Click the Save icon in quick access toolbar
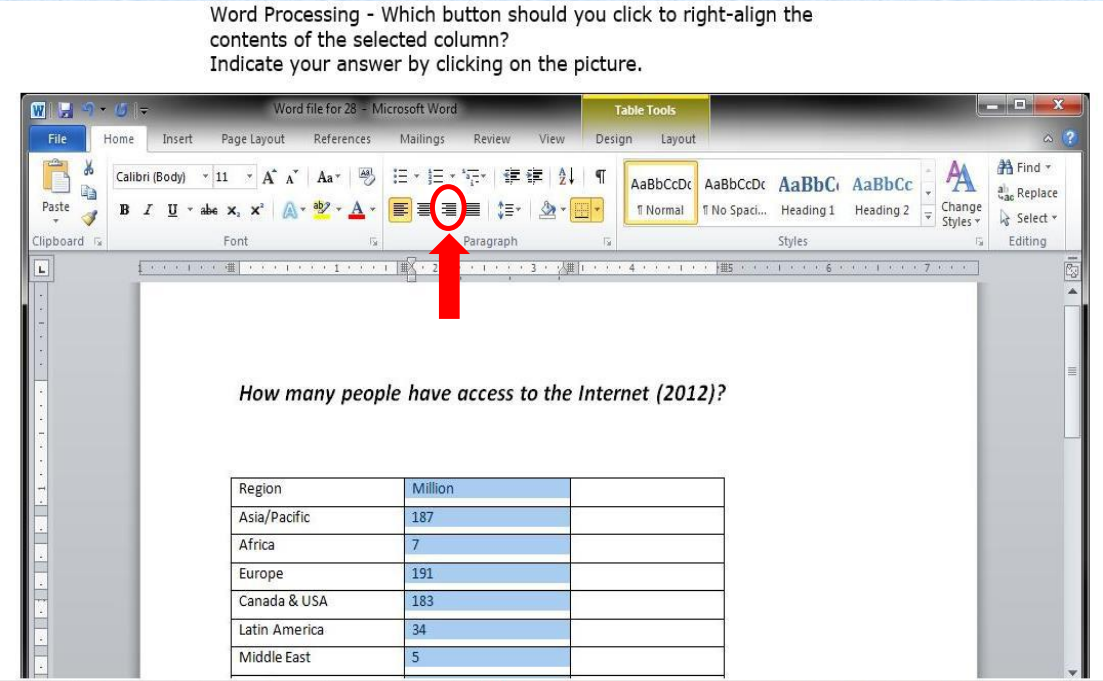The height and width of the screenshot is (681, 1103). click(65, 110)
